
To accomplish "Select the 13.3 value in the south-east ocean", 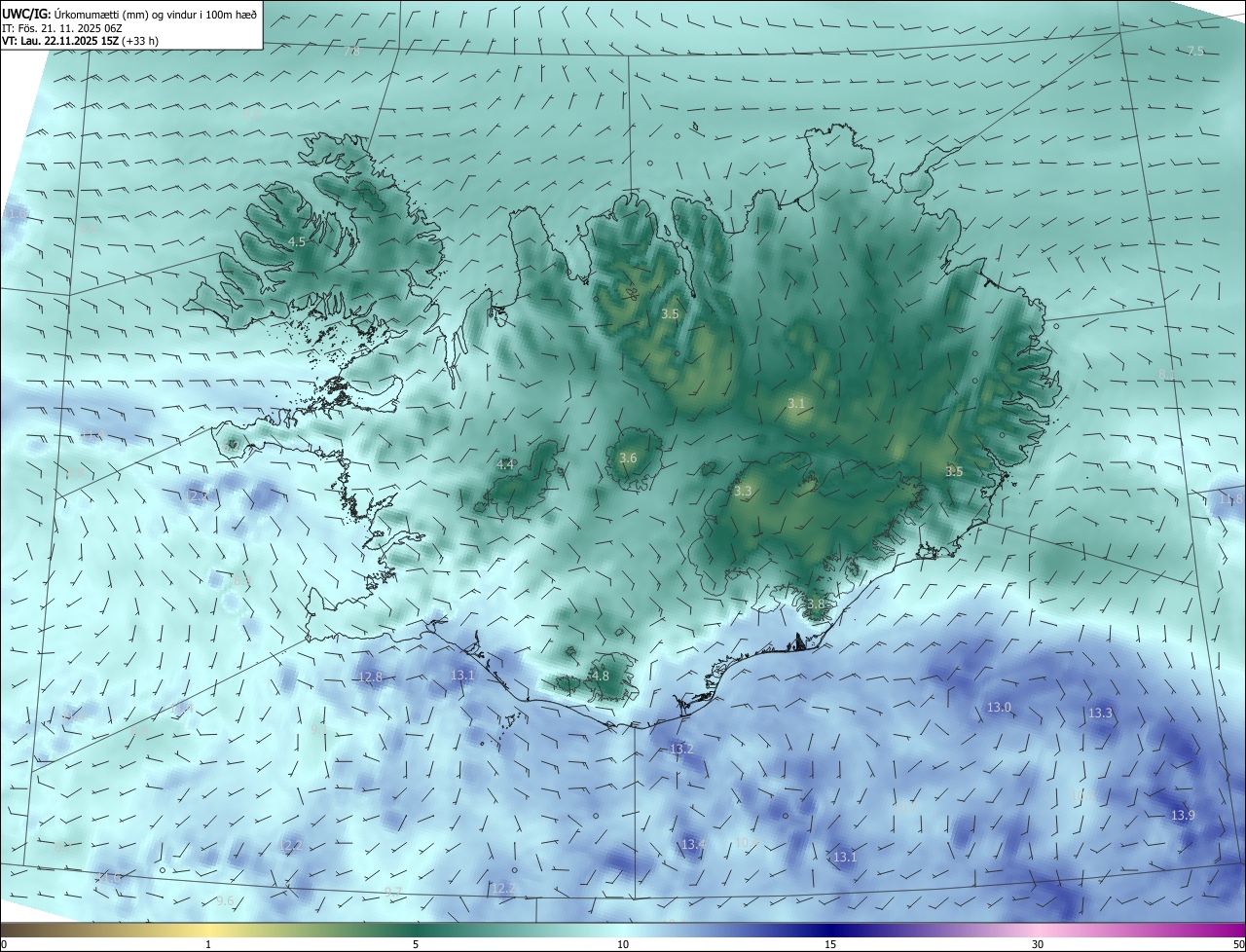I will (1100, 714).
